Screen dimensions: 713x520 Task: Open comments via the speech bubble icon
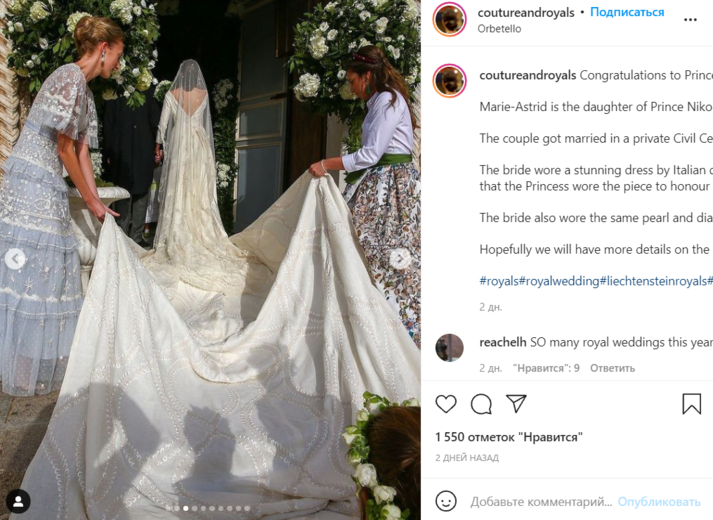481,404
